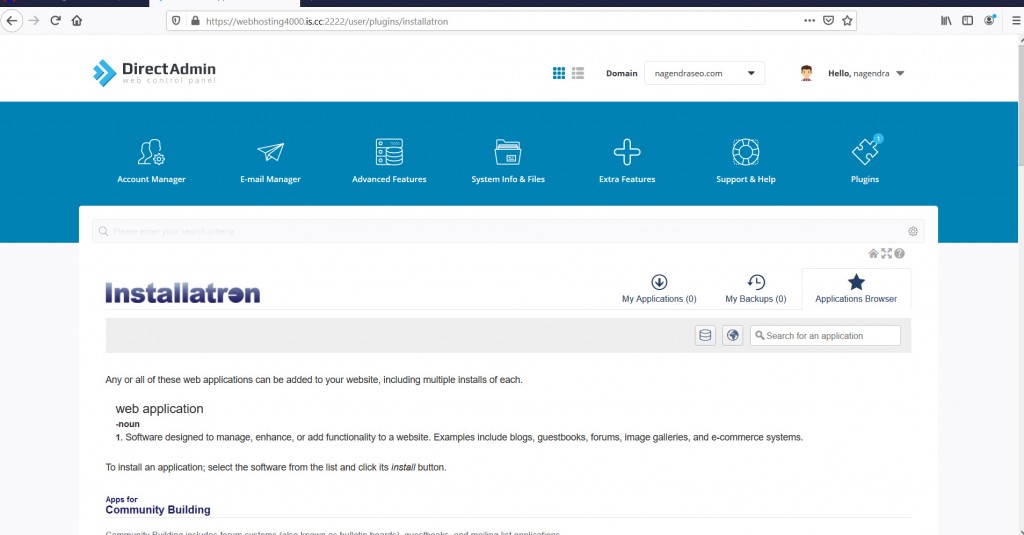This screenshot has width=1024, height=535.
Task: Switch to My Backups (0) tab
Action: click(756, 289)
